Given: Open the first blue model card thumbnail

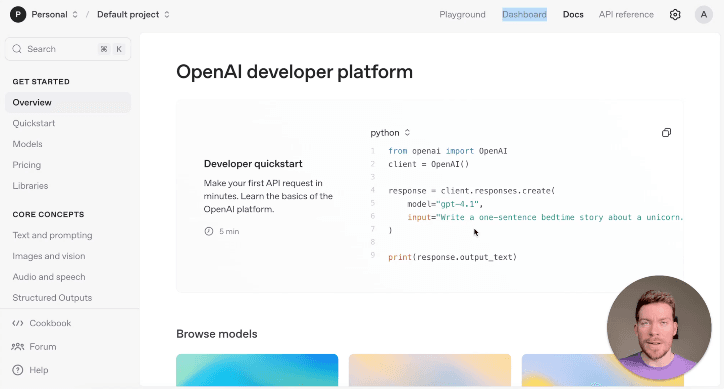Looking at the screenshot, I should click(x=257, y=370).
